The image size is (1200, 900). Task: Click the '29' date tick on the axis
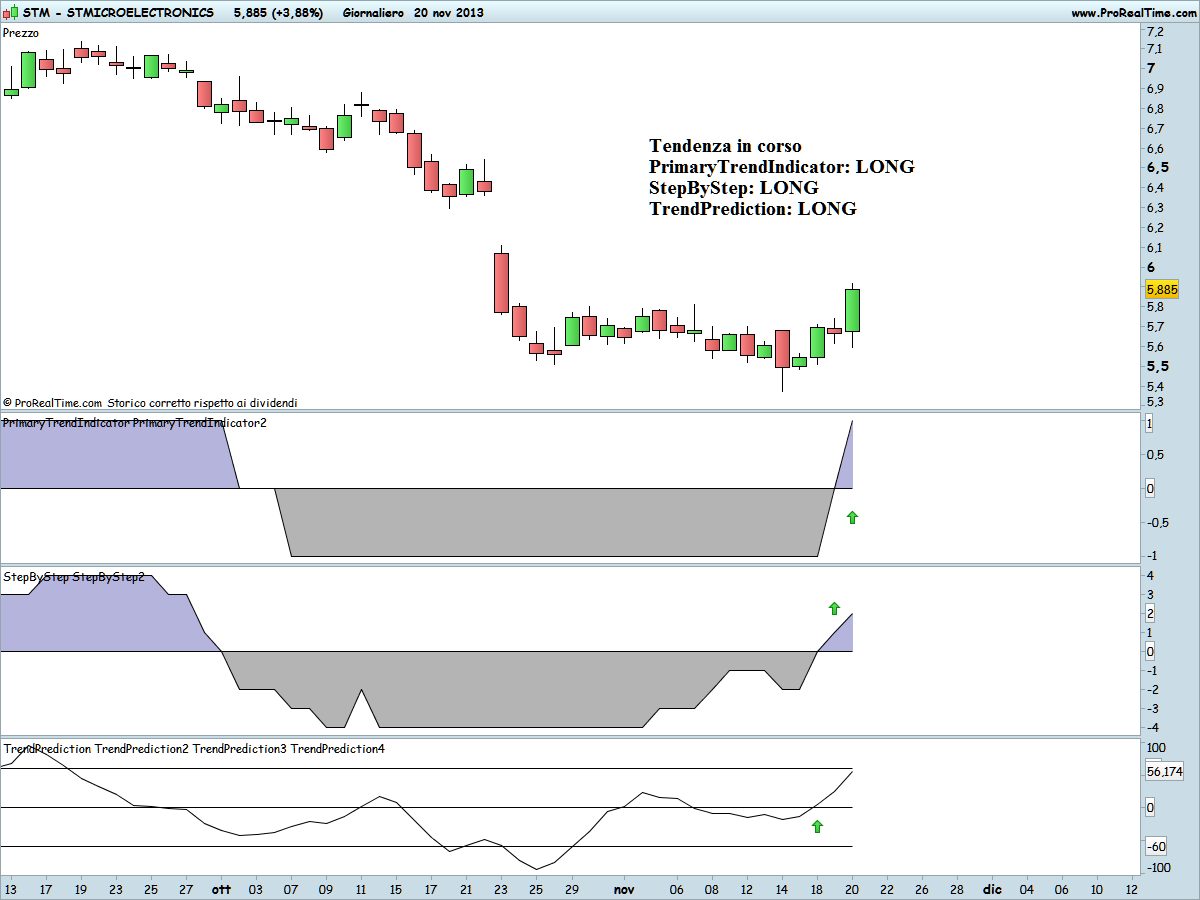coord(571,889)
